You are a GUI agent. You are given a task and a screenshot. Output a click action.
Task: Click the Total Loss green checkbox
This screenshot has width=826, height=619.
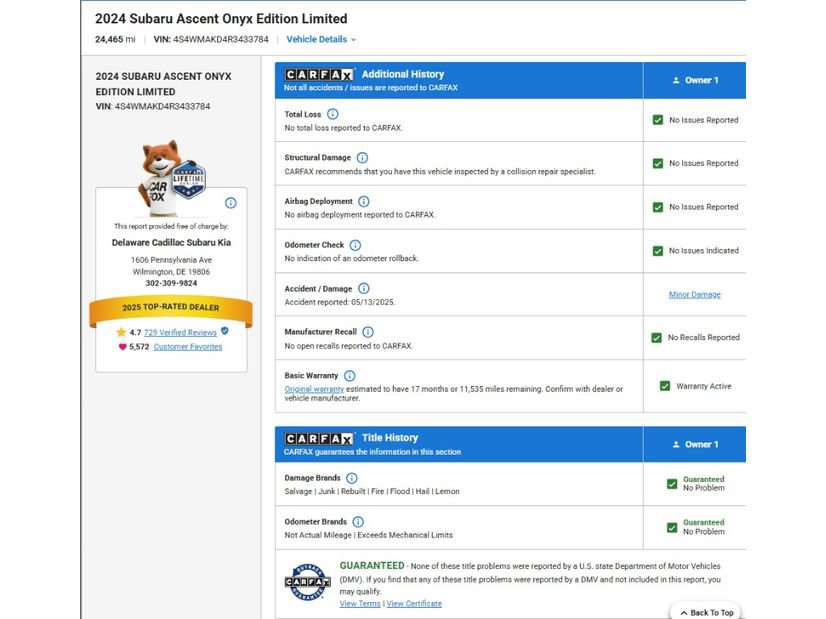pyautogui.click(x=658, y=120)
